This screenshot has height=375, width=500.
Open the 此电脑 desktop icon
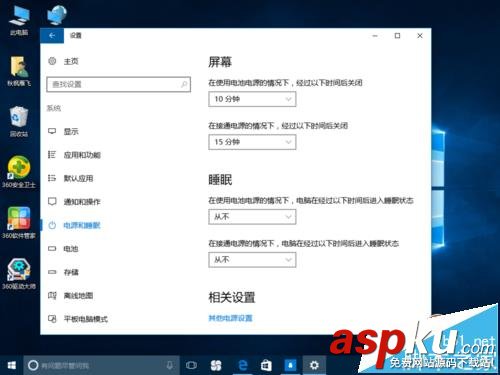19,20
